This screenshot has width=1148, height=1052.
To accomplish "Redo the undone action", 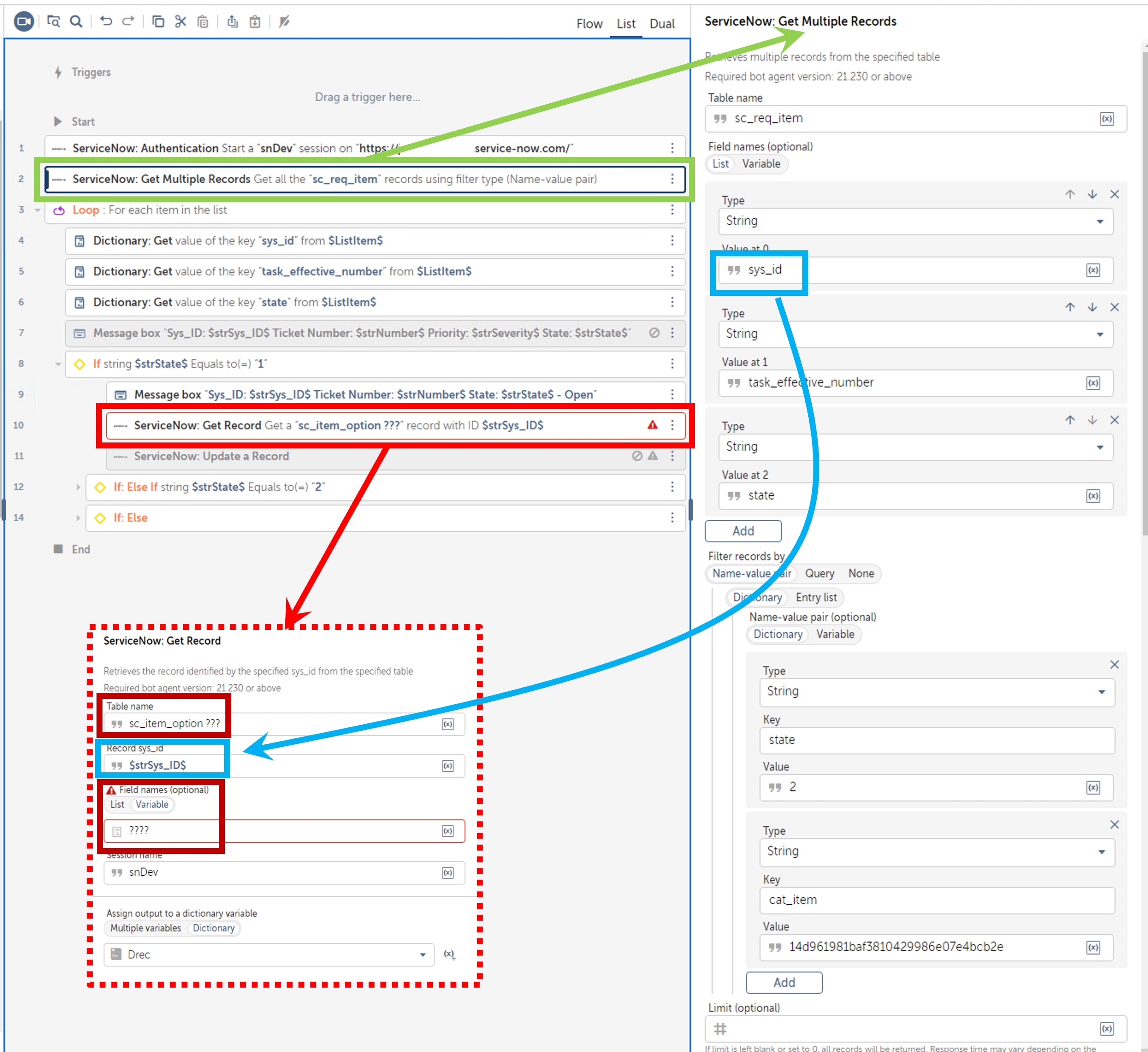I will (129, 22).
